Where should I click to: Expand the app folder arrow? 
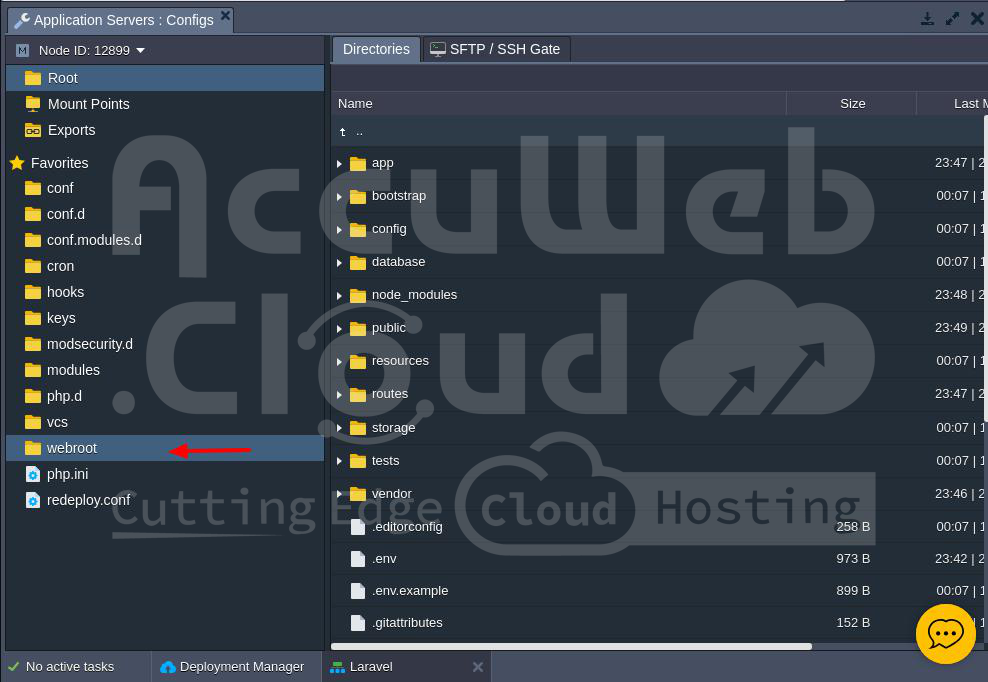point(340,163)
